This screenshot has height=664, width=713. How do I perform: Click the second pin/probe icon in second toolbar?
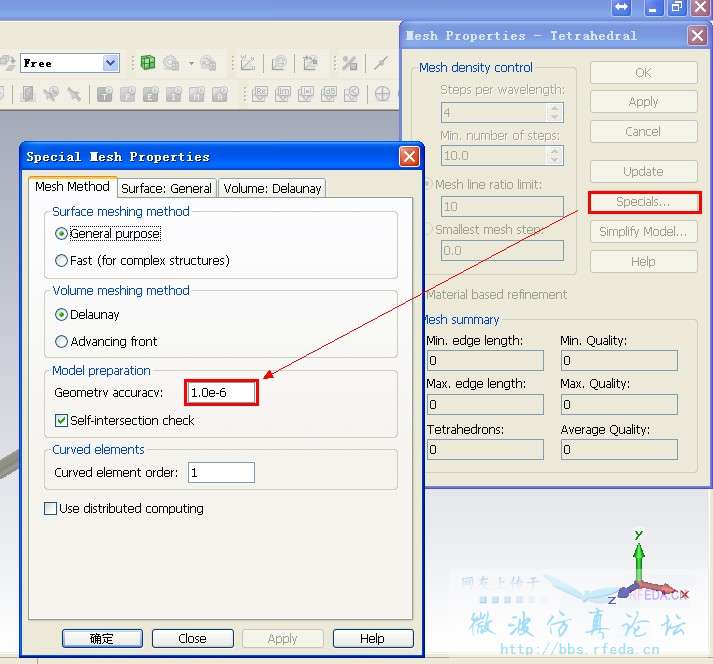[x=74, y=94]
